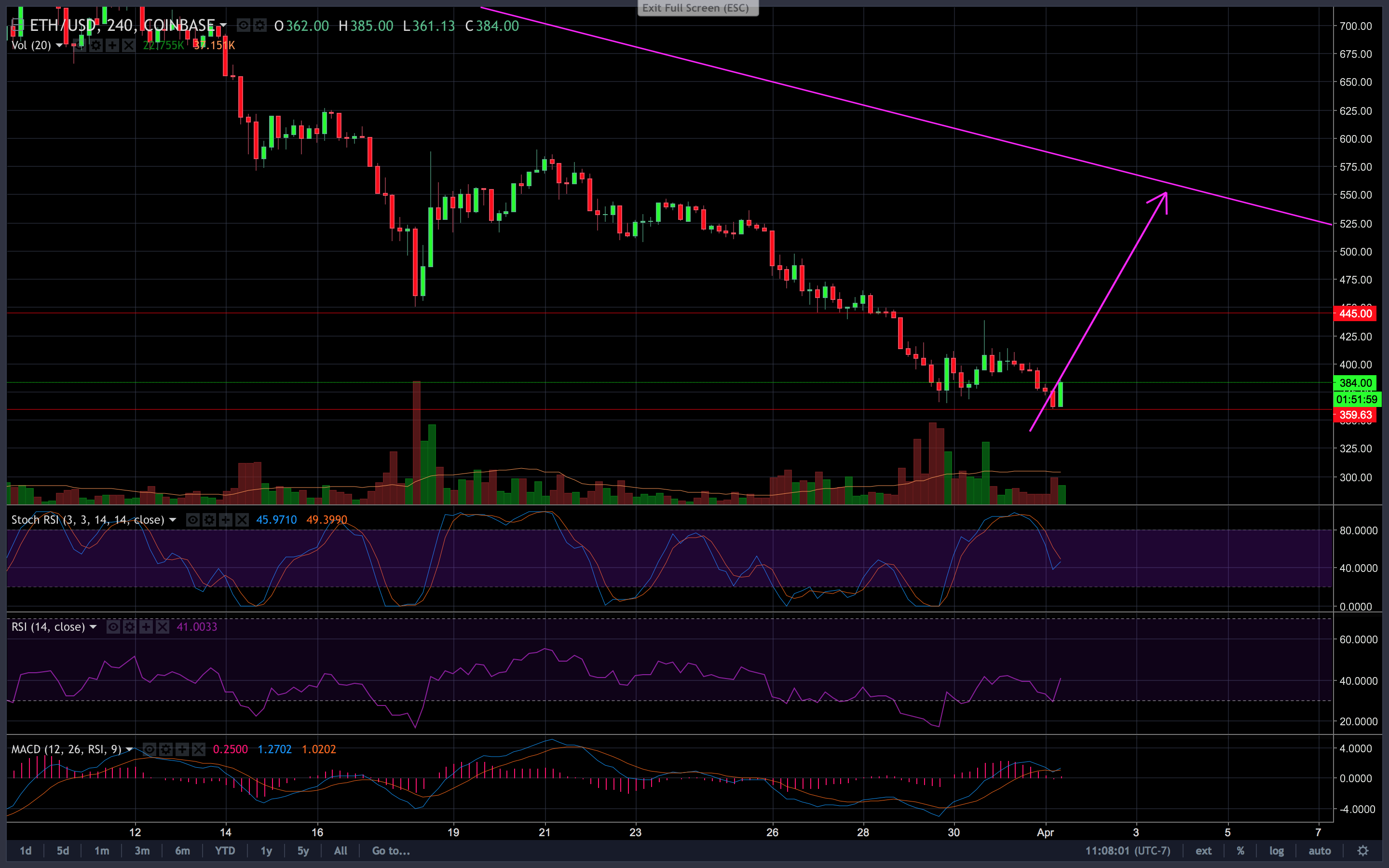Toggle % percentage scale

(x=1240, y=851)
